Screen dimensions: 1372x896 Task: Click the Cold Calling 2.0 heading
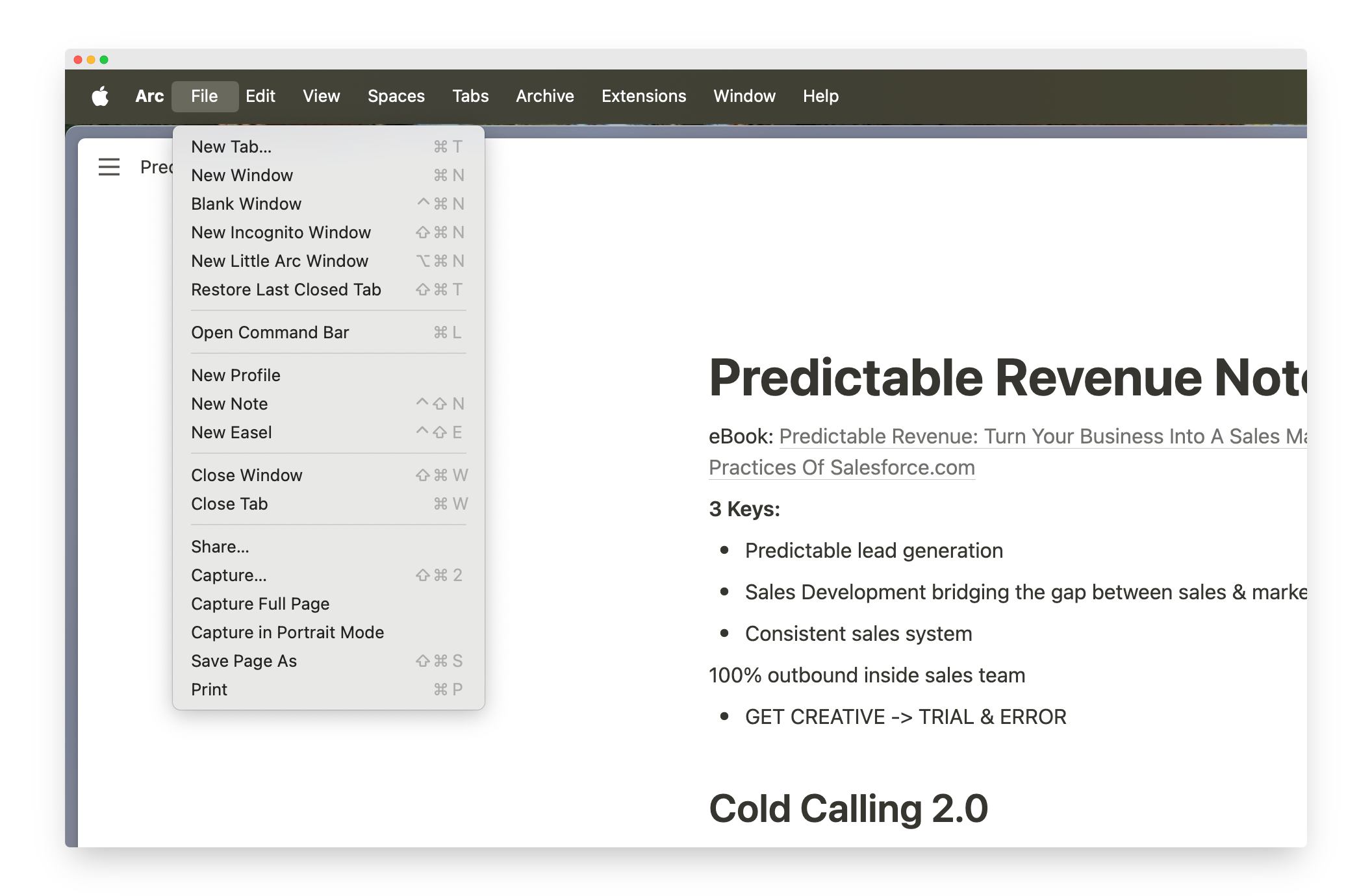pos(848,808)
